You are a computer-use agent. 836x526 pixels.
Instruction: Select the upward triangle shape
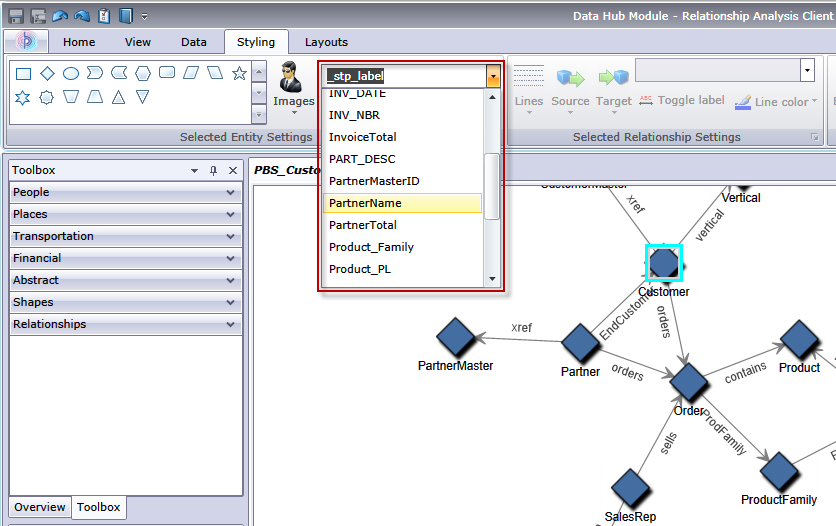tap(118, 97)
